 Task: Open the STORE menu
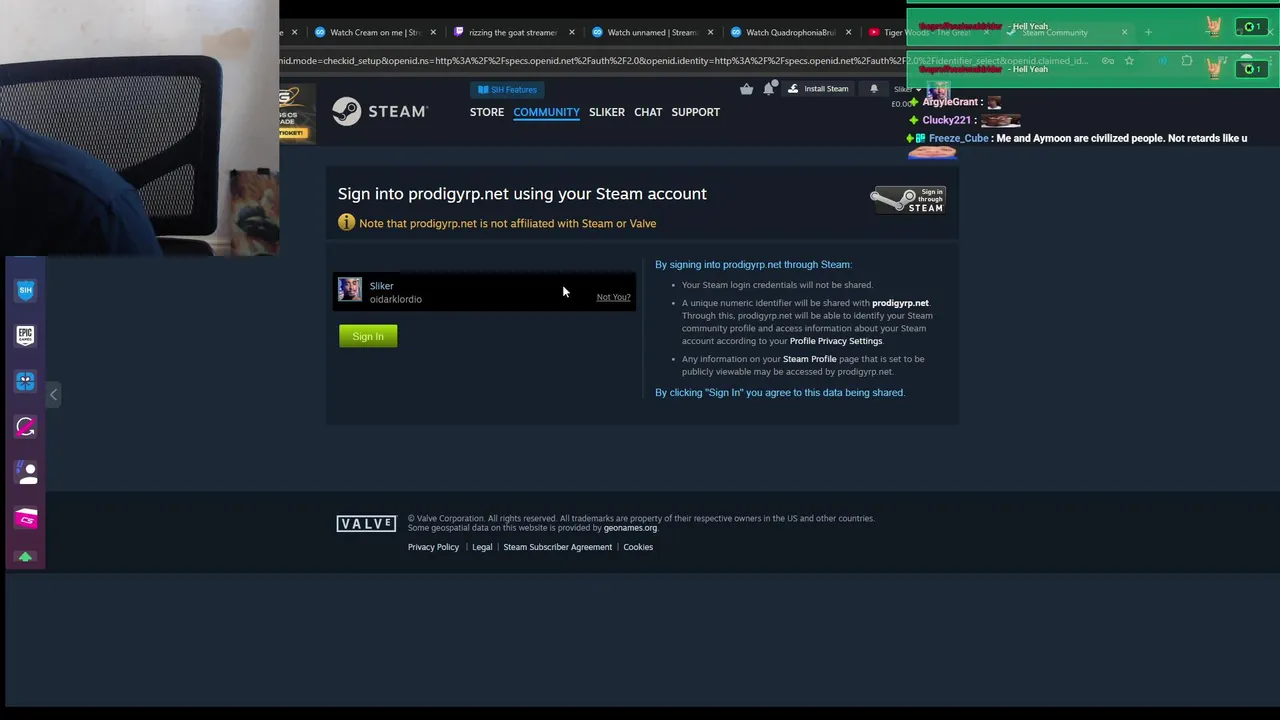pos(487,112)
